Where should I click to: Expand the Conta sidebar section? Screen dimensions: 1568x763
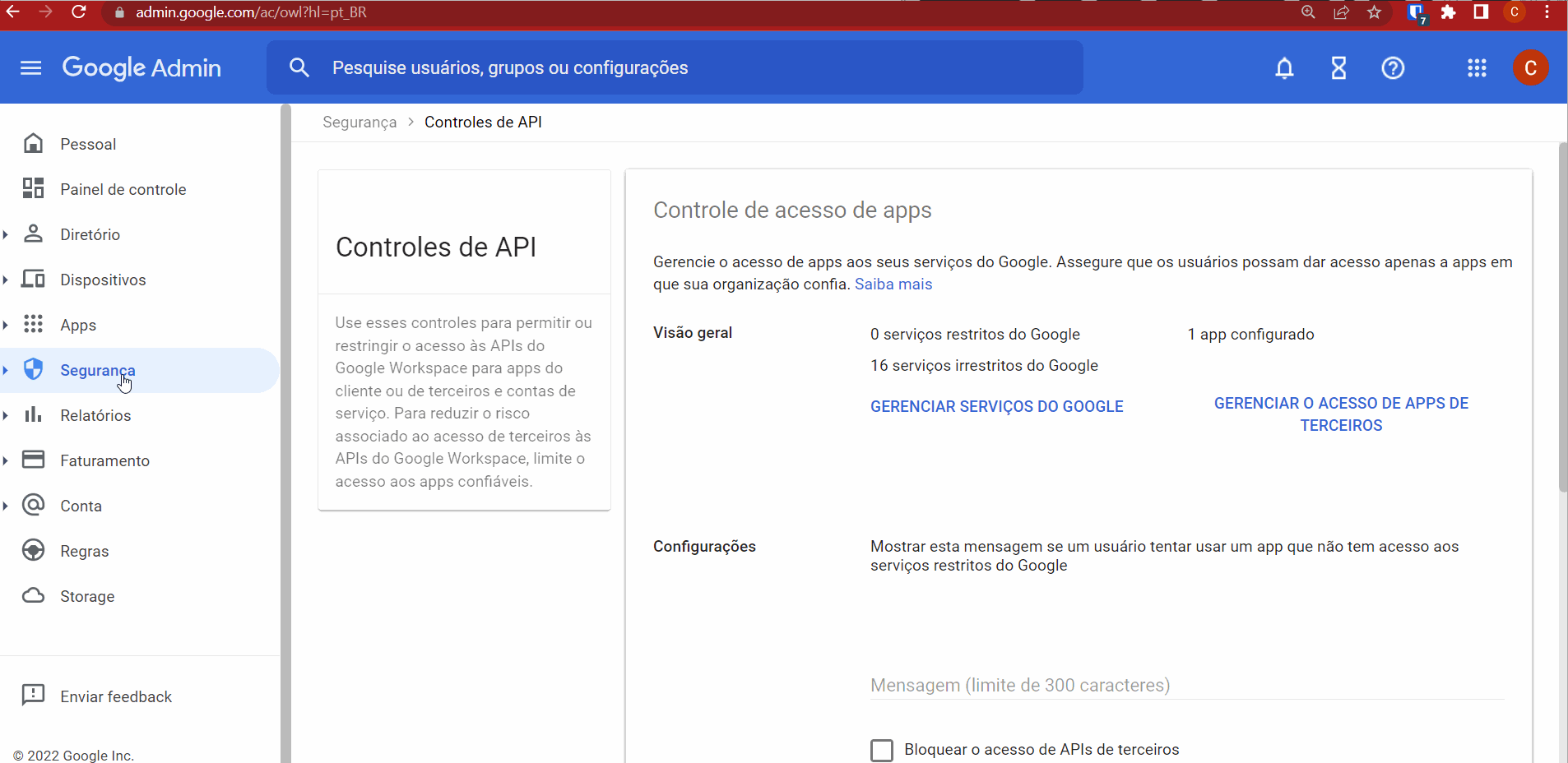(6, 506)
